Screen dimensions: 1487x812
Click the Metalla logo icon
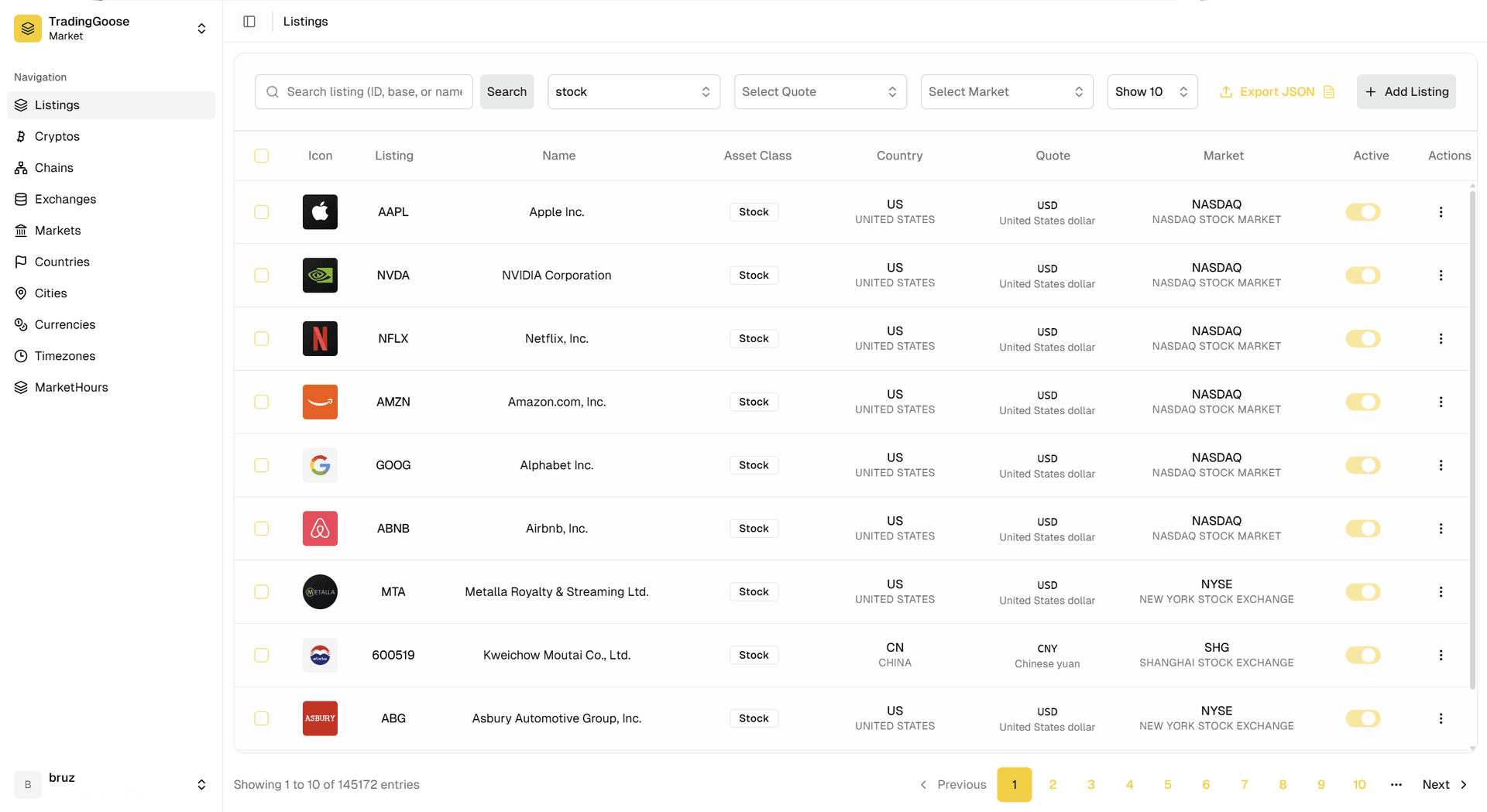click(x=320, y=592)
